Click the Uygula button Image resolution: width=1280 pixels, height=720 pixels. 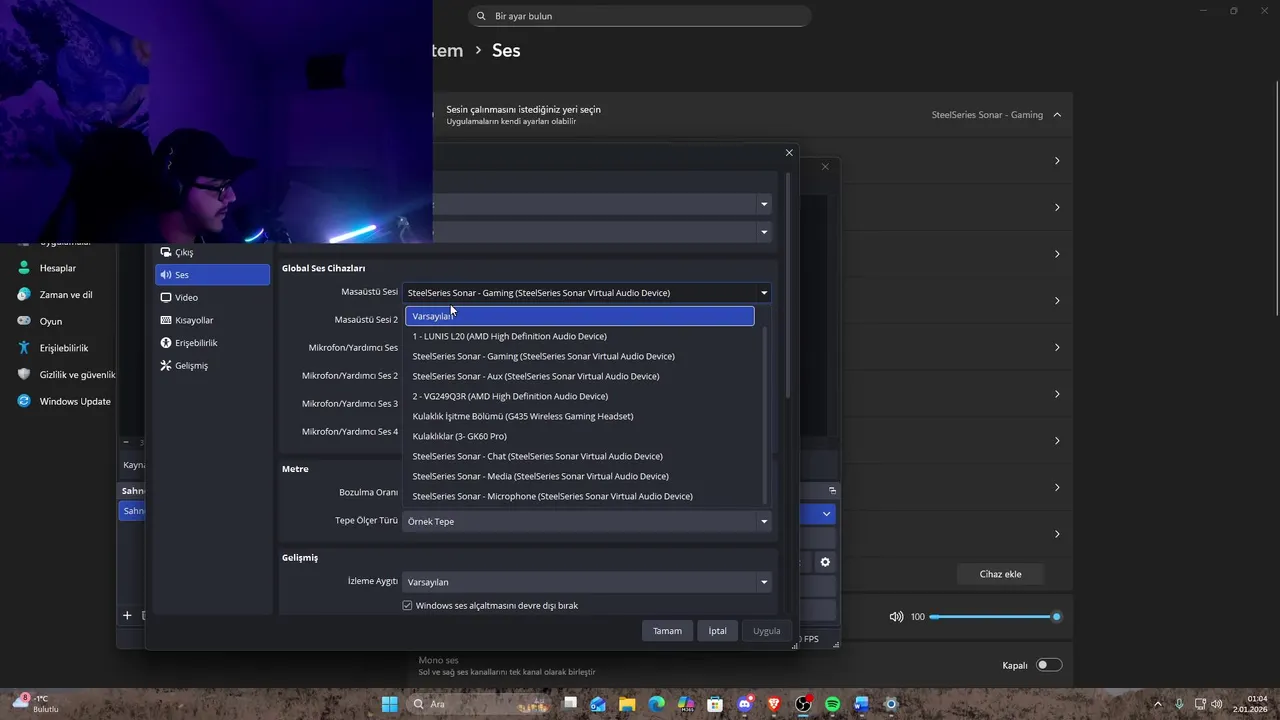pos(767,631)
